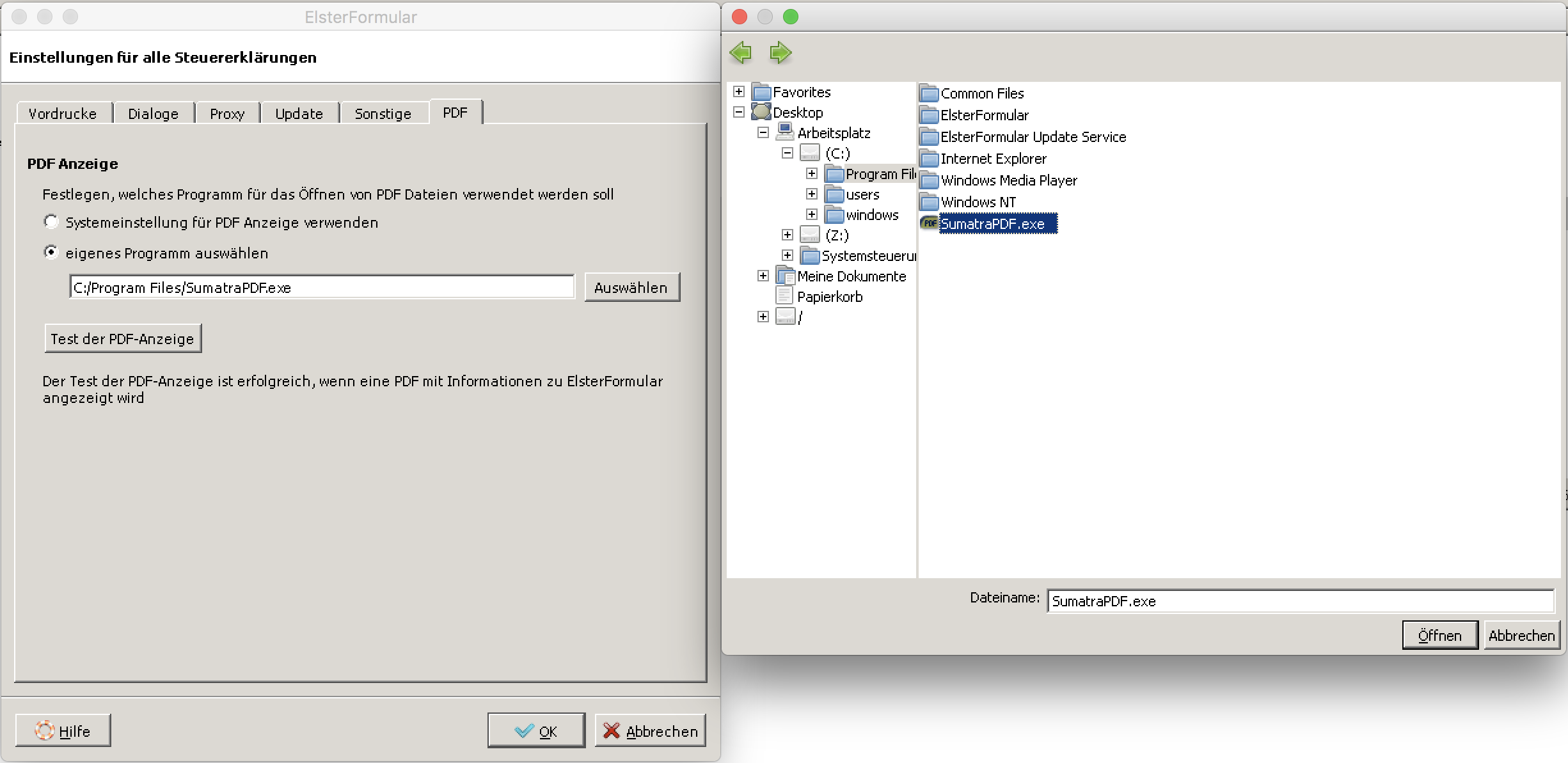The image size is (1568, 763).
Task: Click the 'Windows NT' folder name
Action: click(x=978, y=202)
